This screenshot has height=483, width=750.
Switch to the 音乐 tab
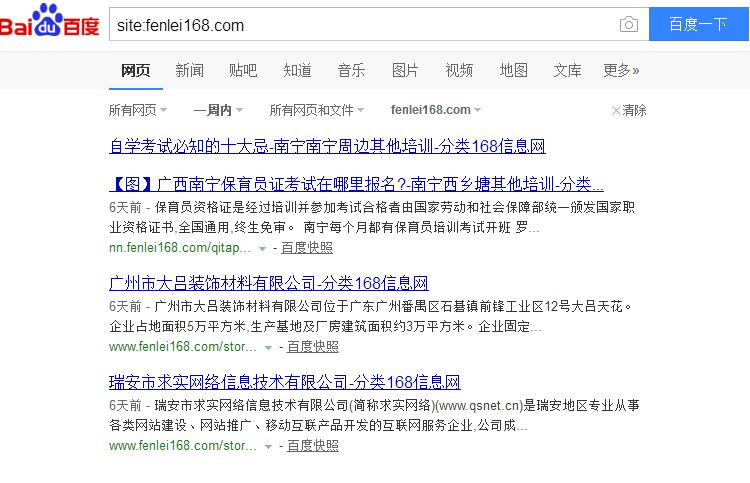[x=351, y=71]
